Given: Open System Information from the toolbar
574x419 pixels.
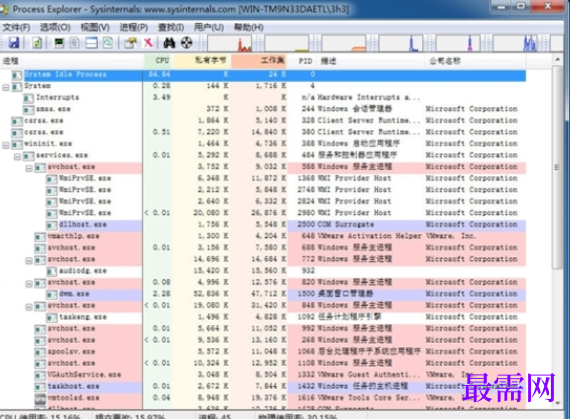Looking at the screenshot, I should pyautogui.click(x=59, y=43).
